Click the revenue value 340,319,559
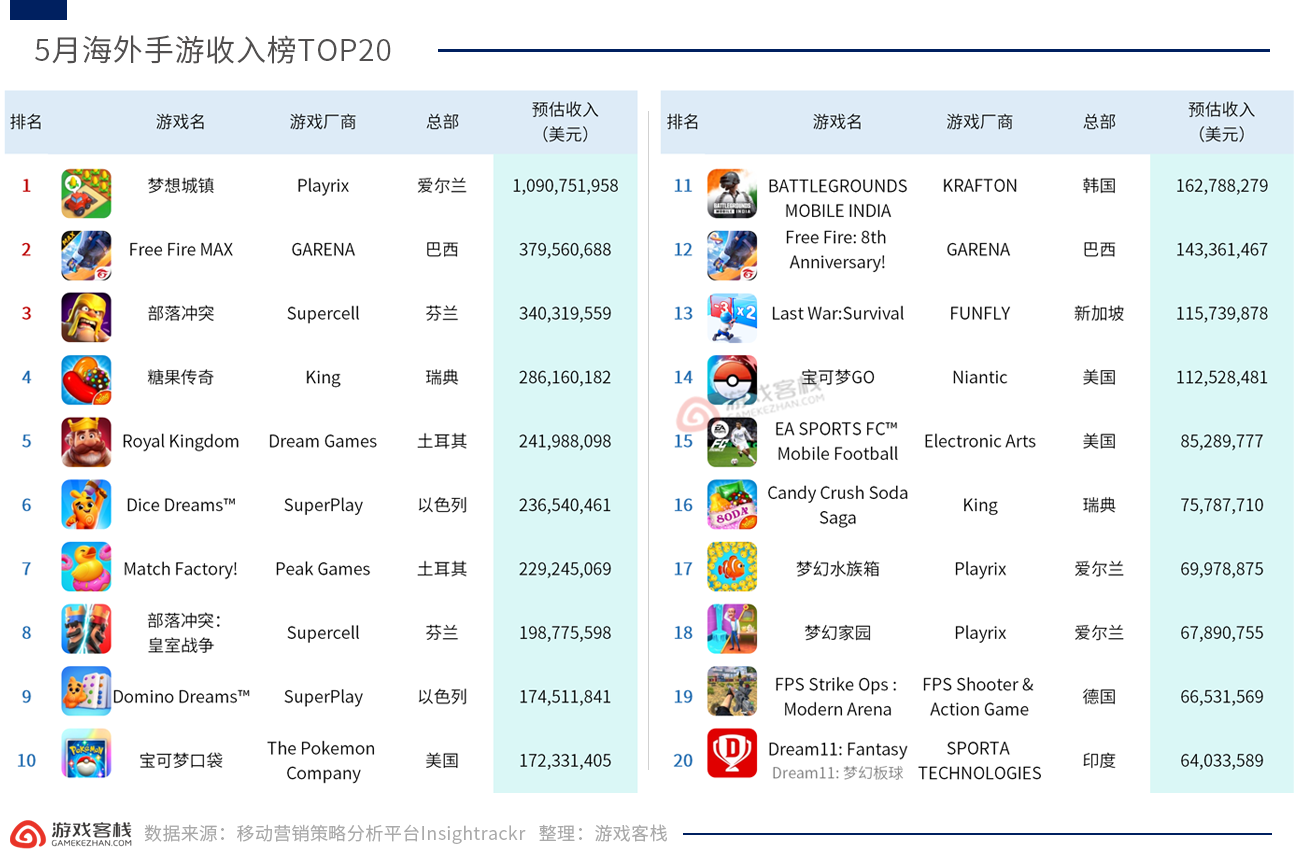The height and width of the screenshot is (858, 1300). (x=565, y=314)
